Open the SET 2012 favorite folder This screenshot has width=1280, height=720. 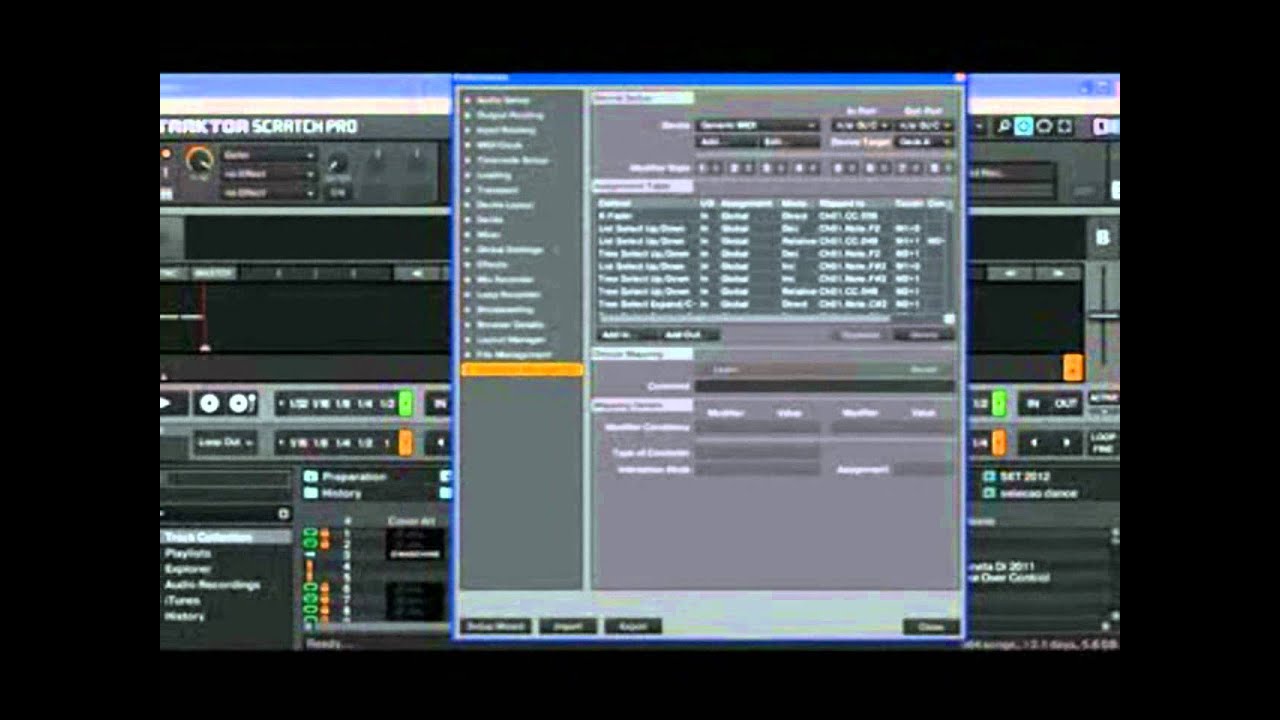click(1016, 477)
